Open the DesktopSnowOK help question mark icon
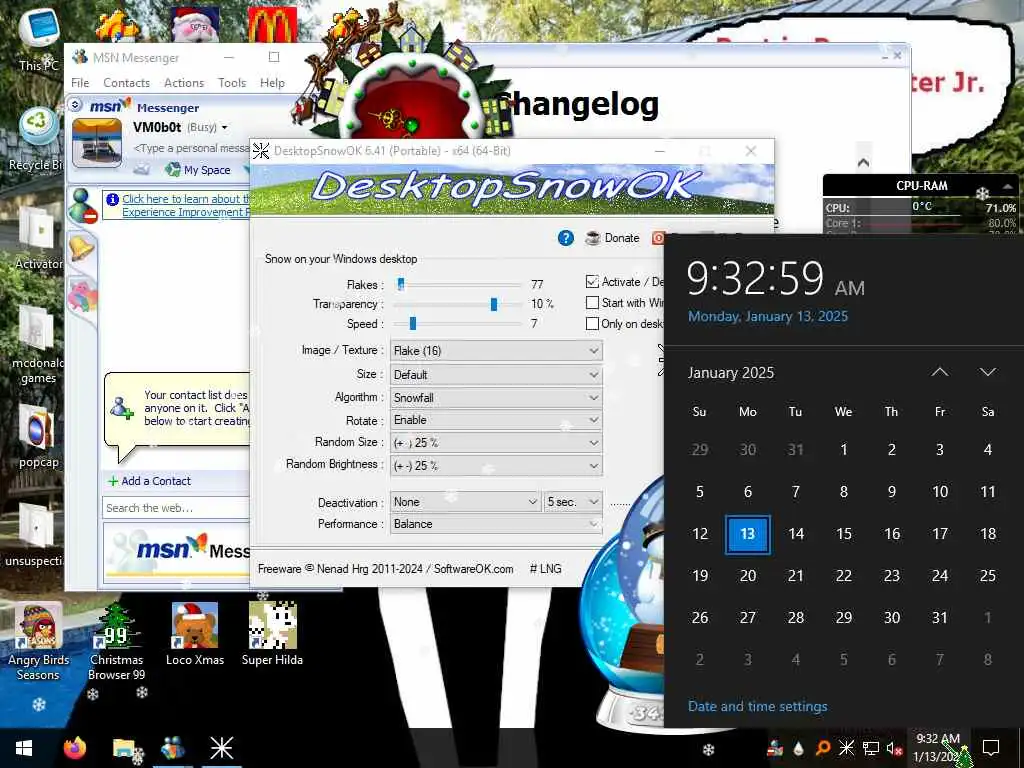The image size is (1024, 768). coord(566,238)
